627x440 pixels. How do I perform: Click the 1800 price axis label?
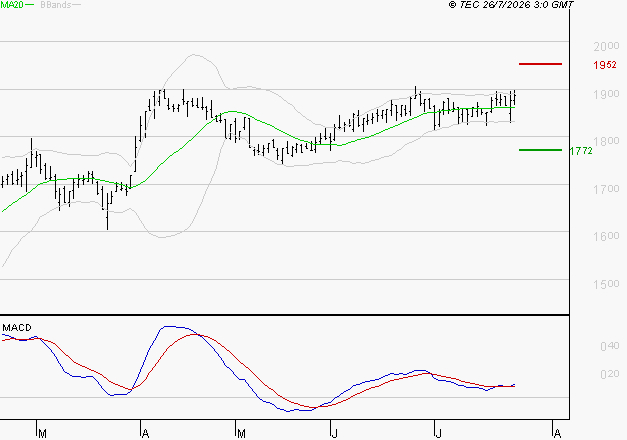606,141
